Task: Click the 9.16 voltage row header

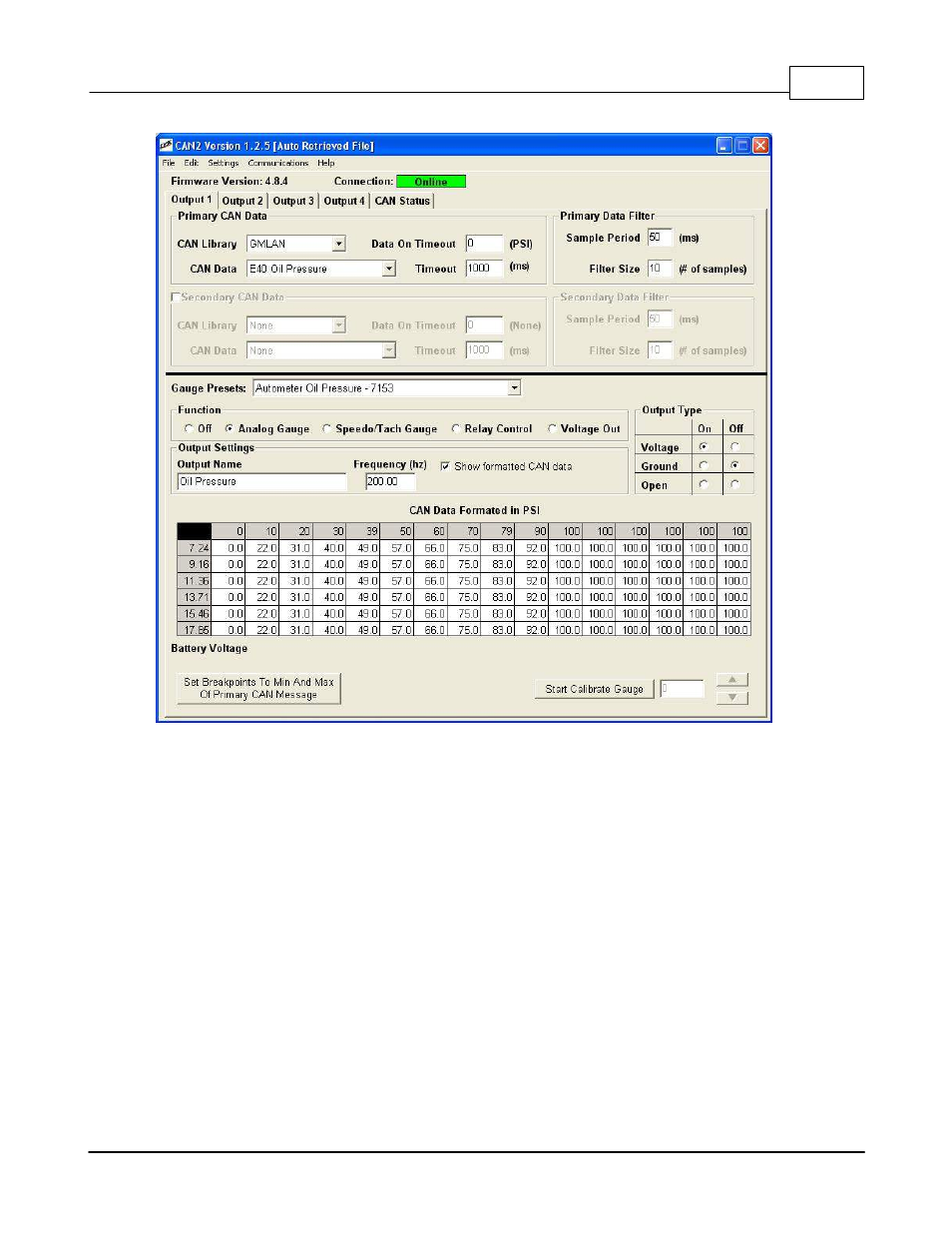Action: tap(195, 564)
